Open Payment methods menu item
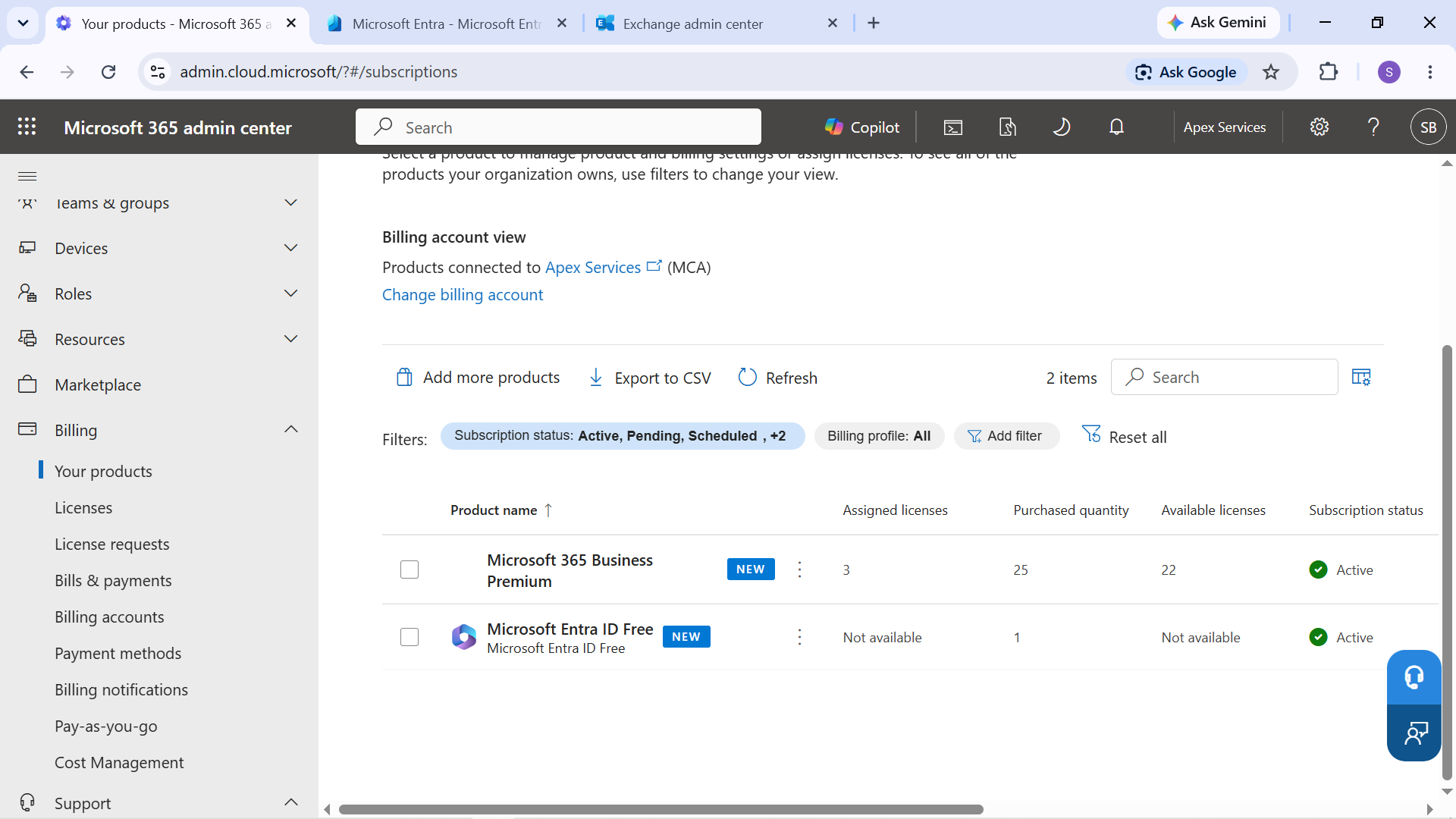Viewport: 1456px width, 819px height. (118, 653)
